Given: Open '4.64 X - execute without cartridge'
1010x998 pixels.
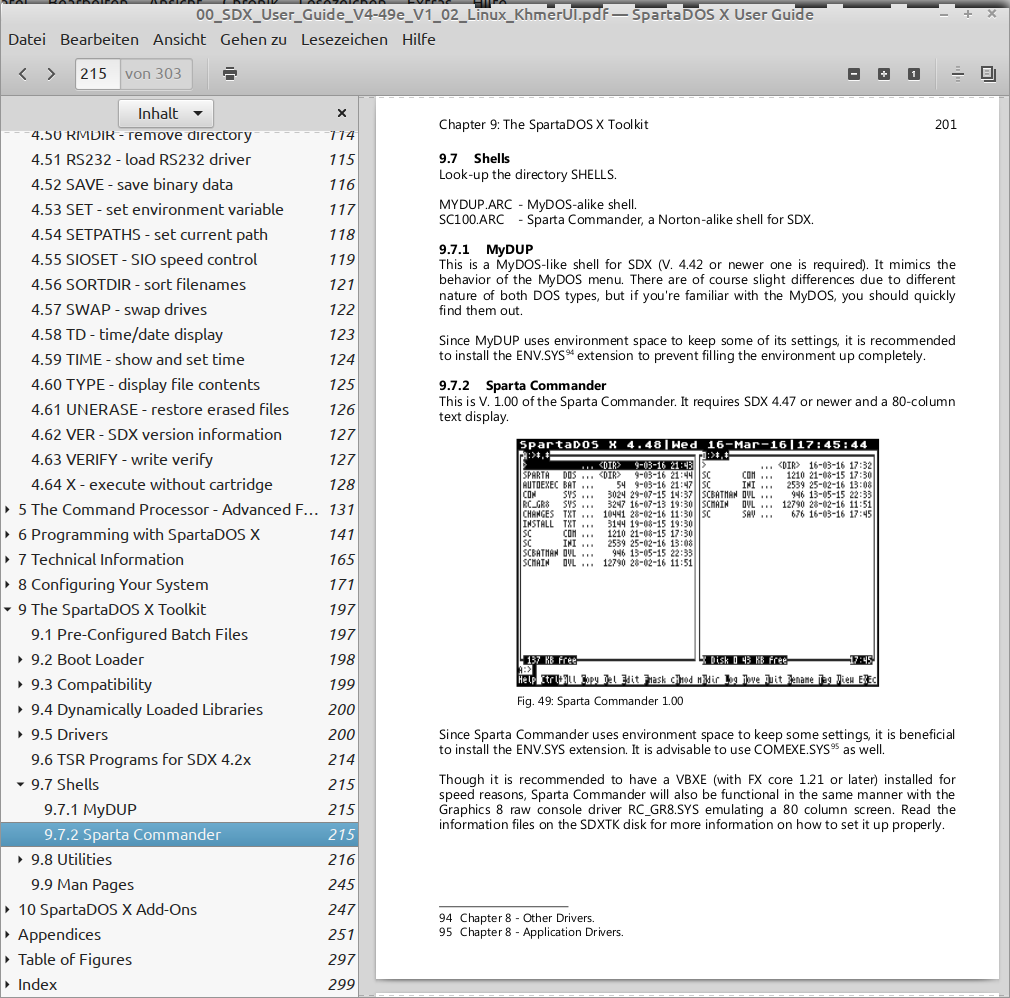Looking at the screenshot, I should (x=179, y=485).
